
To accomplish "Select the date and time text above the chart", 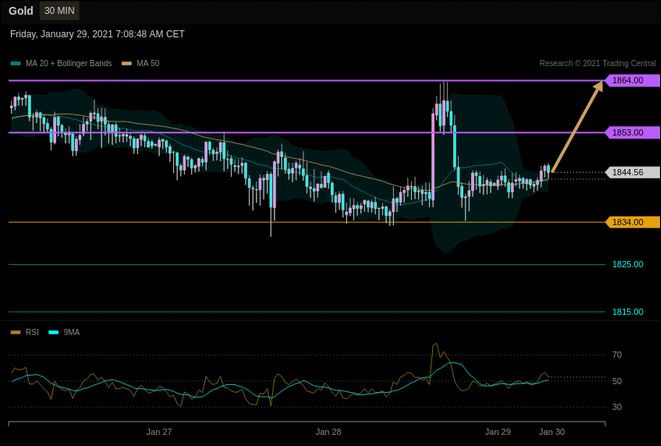I will tap(97, 34).
